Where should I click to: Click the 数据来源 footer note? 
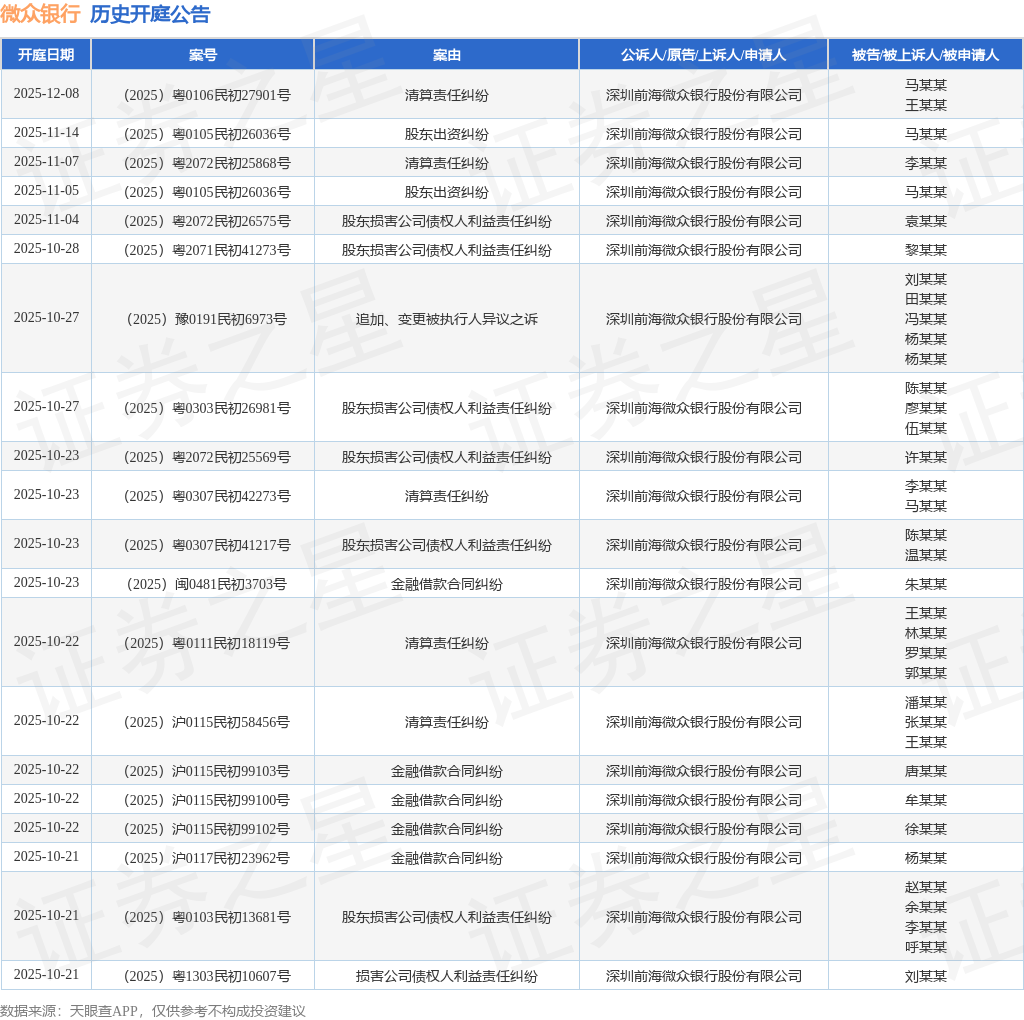pos(153,1010)
